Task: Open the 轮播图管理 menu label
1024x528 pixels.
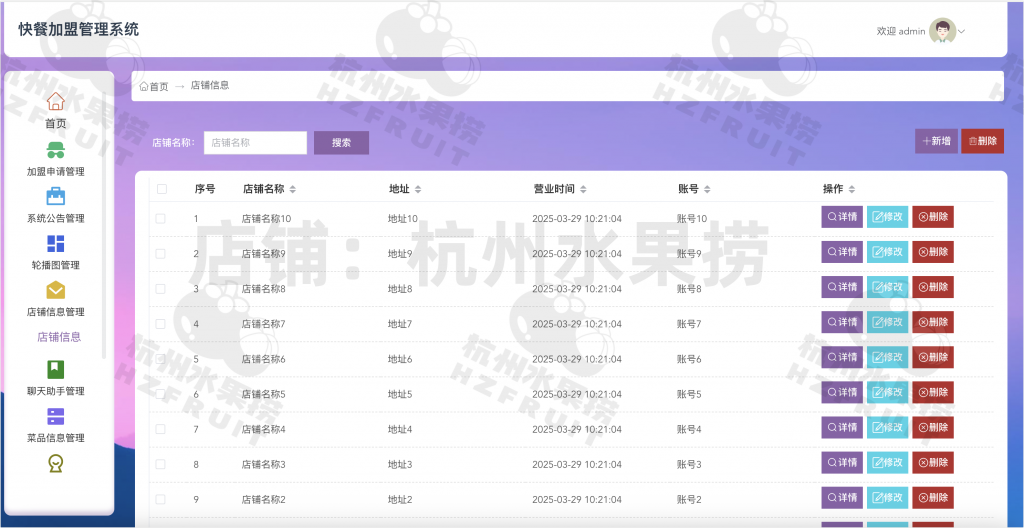Action: click(x=56, y=265)
